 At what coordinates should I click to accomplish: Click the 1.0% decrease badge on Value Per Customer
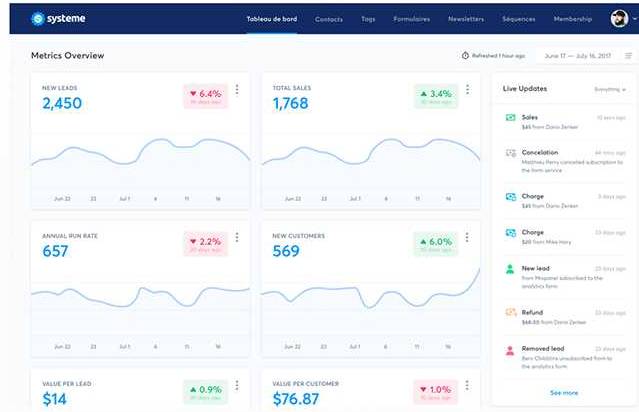(x=436, y=392)
